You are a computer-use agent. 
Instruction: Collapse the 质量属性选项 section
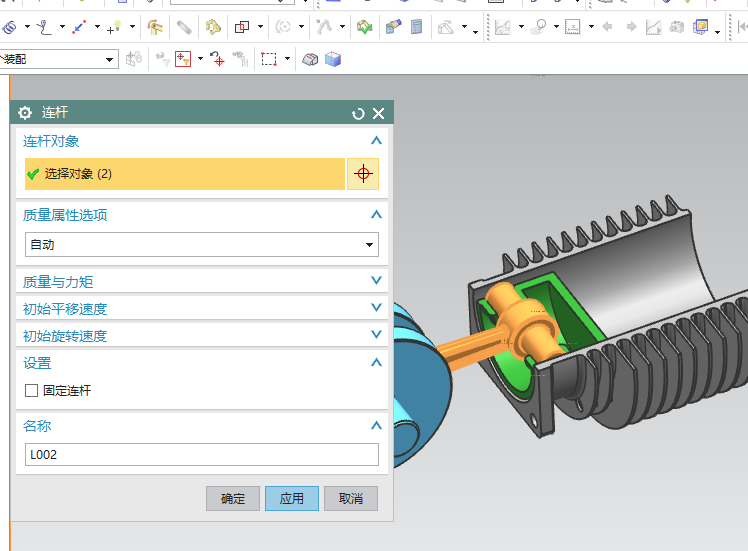[x=376, y=215]
